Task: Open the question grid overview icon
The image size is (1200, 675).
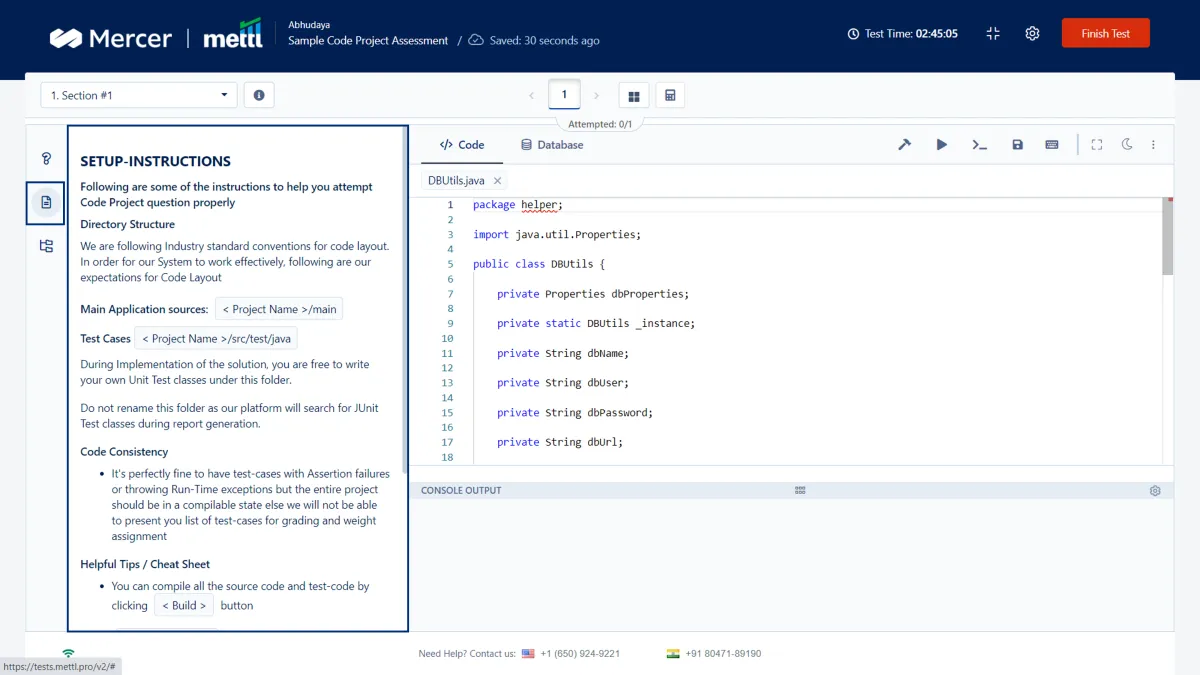Action: (633, 96)
